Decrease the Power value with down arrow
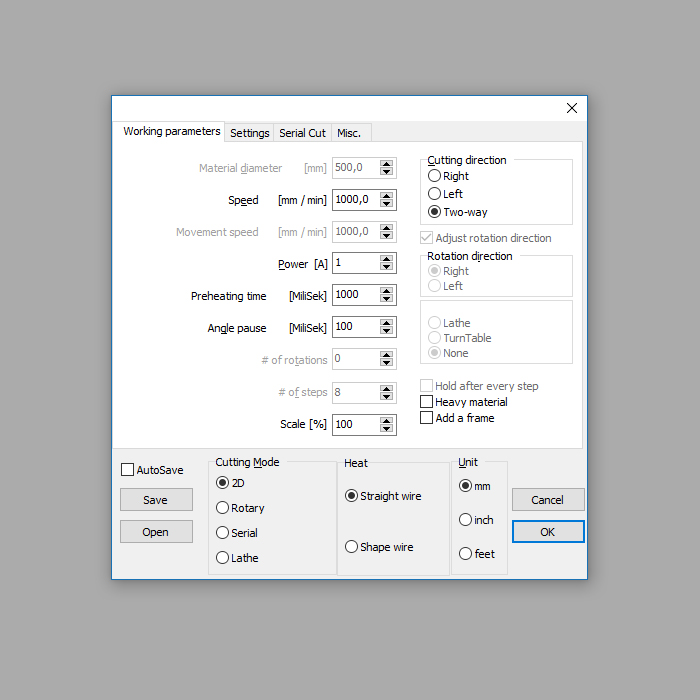 (387, 268)
